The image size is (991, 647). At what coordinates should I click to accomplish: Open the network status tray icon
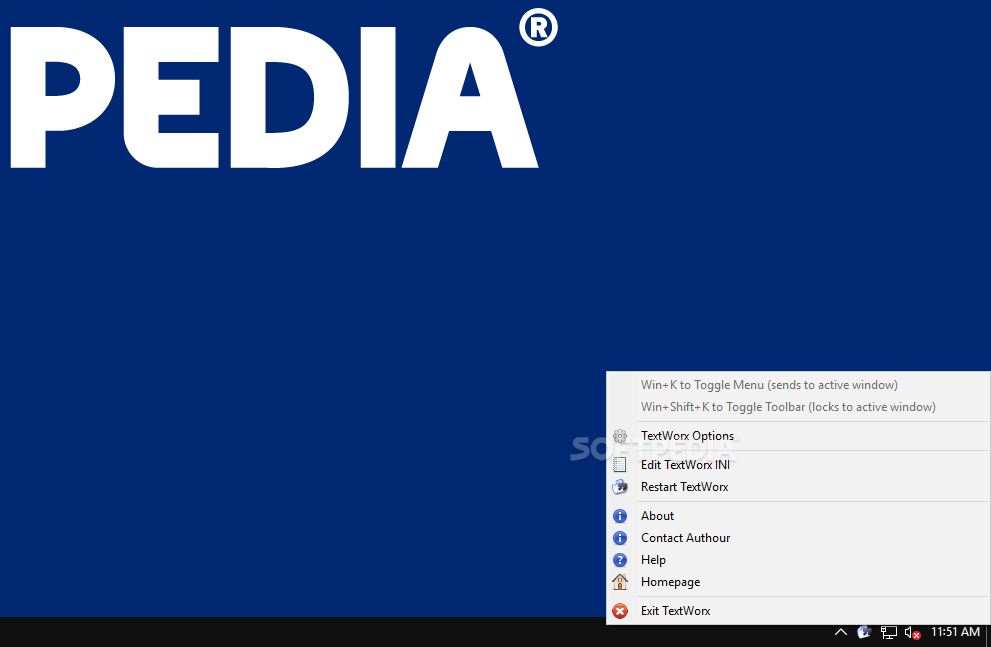889,632
